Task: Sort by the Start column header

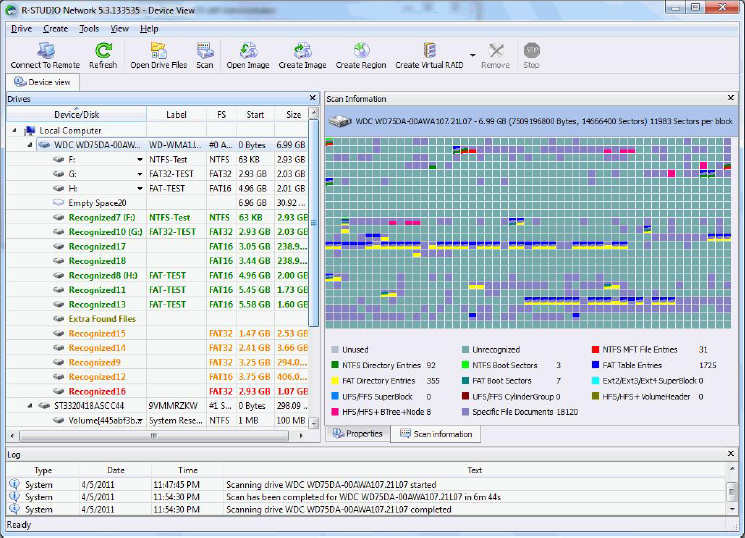Action: tap(255, 115)
